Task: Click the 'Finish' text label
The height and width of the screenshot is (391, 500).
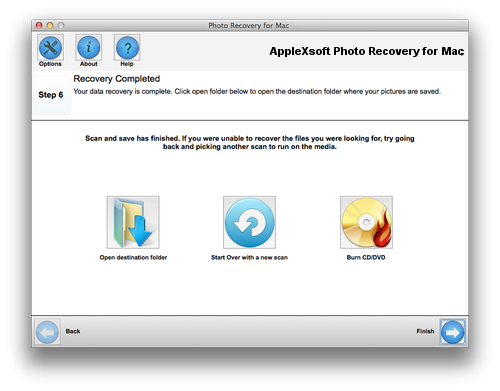Action: [x=425, y=331]
